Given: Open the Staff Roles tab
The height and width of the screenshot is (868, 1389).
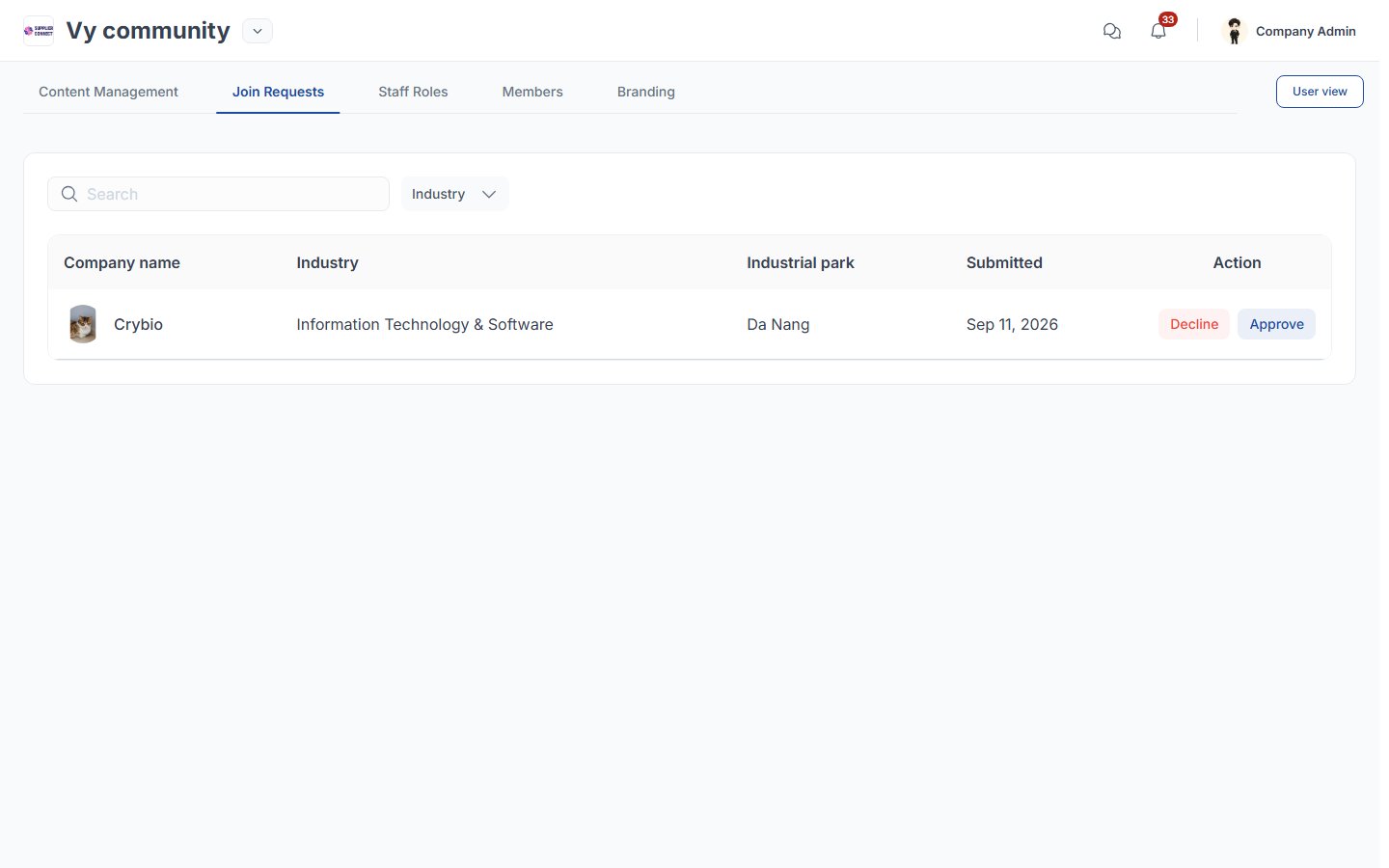Looking at the screenshot, I should (413, 92).
